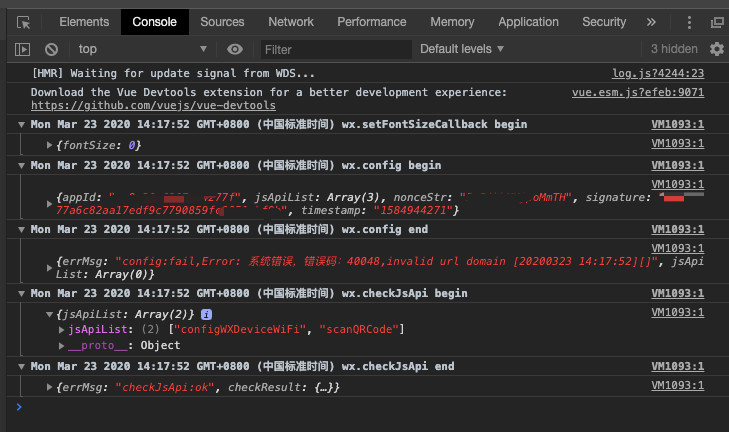
Task: Expand the config:fail errMsg object
Action: tap(49, 268)
